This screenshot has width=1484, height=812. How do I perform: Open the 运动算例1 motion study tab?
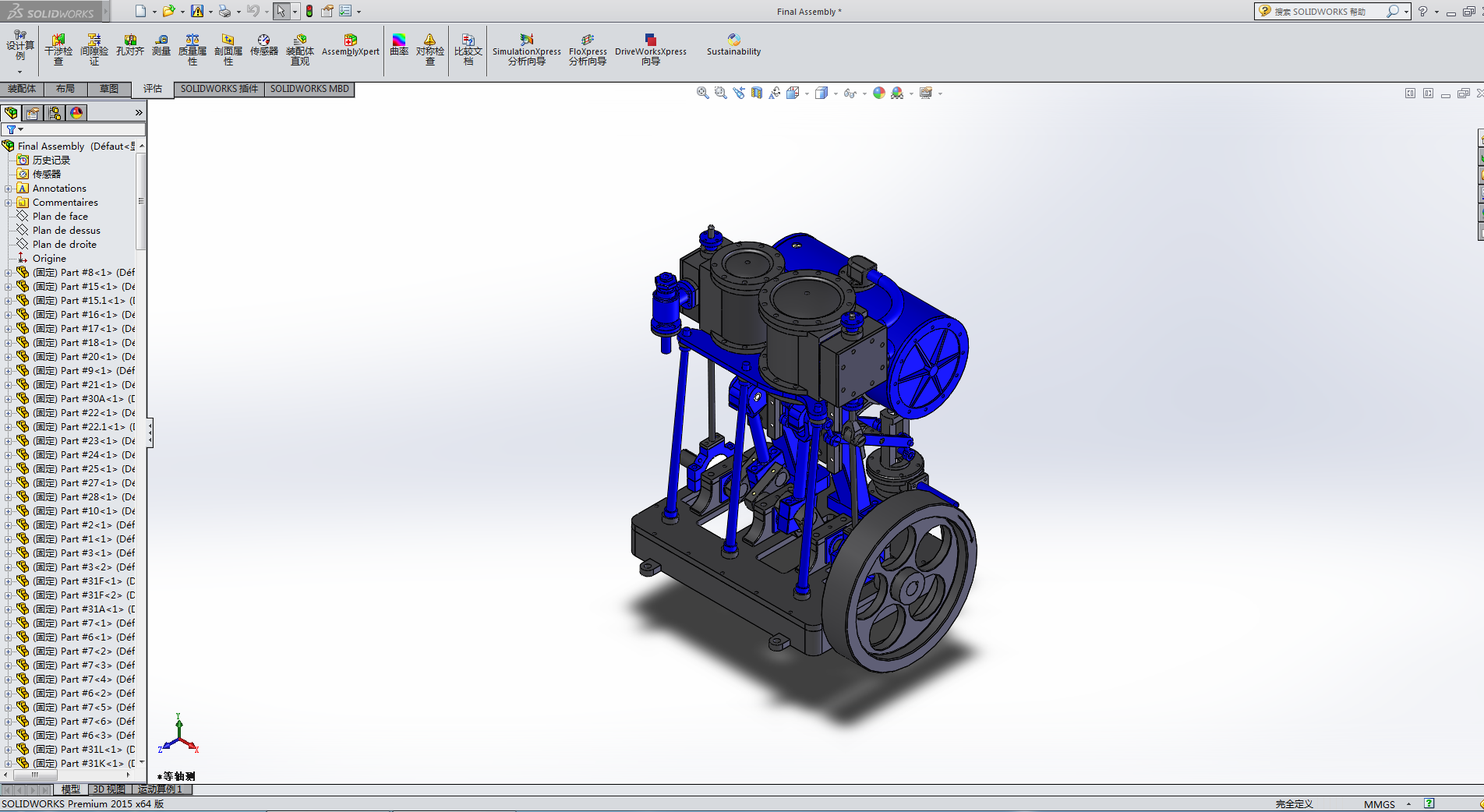(160, 789)
